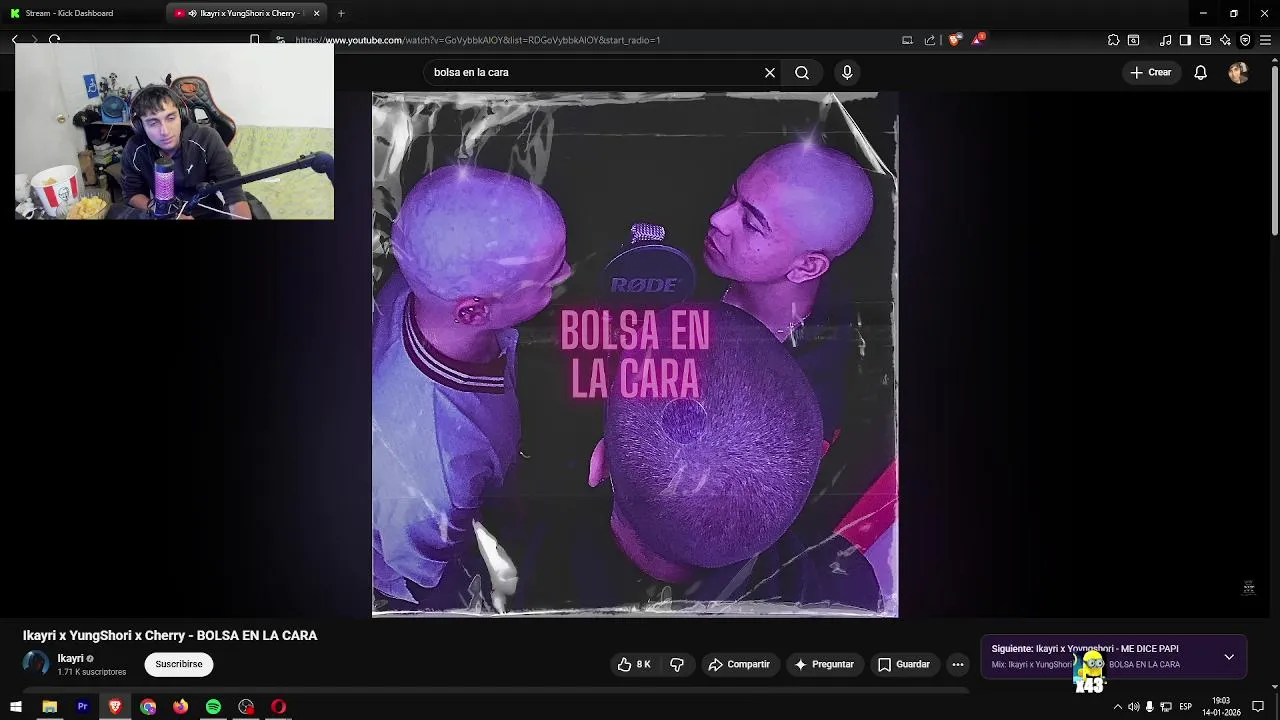Image resolution: width=1280 pixels, height=720 pixels.
Task: Click the '1.71 K suscriptores' text
Action: point(92,672)
